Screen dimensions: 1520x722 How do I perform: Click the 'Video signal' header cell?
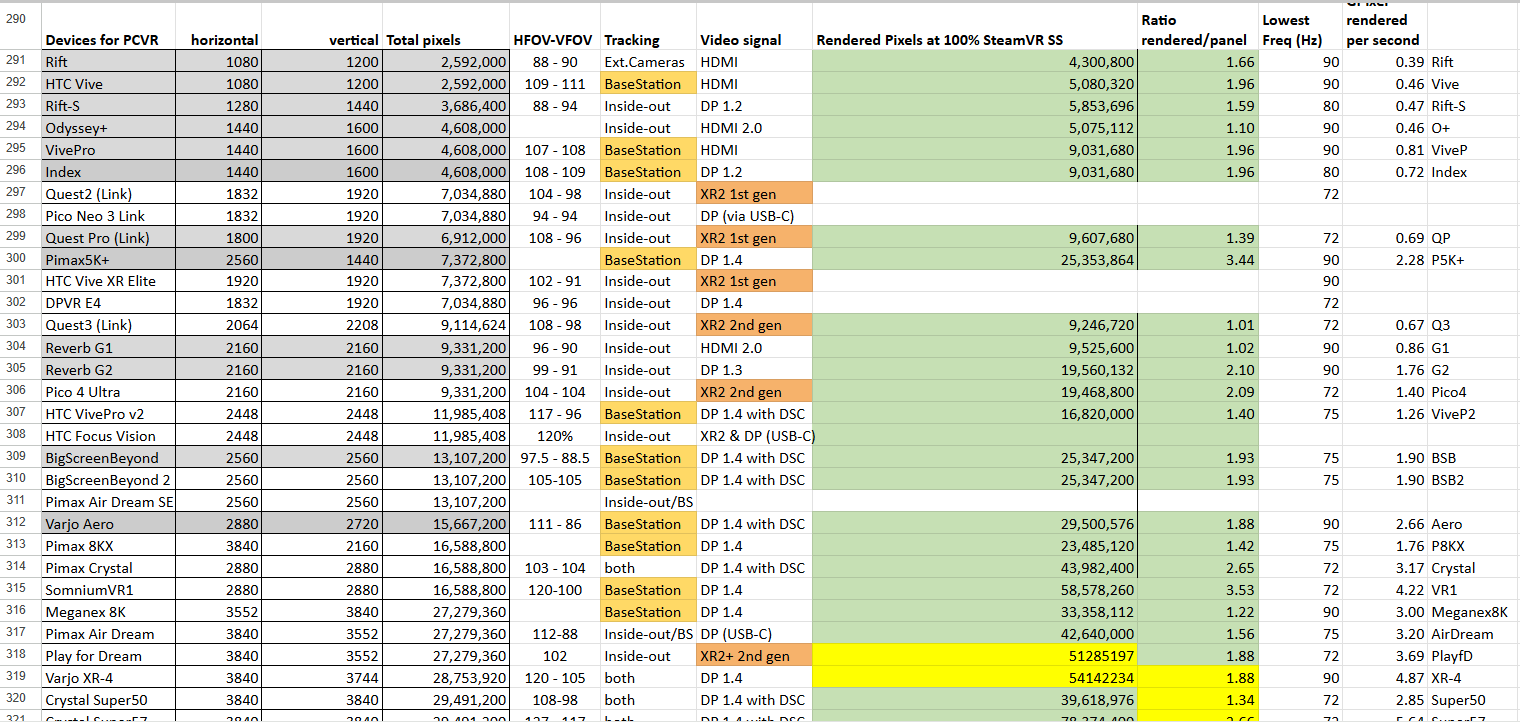(741, 40)
